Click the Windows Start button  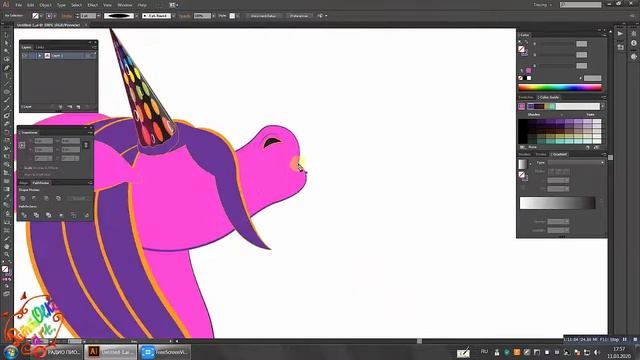tap(11, 352)
